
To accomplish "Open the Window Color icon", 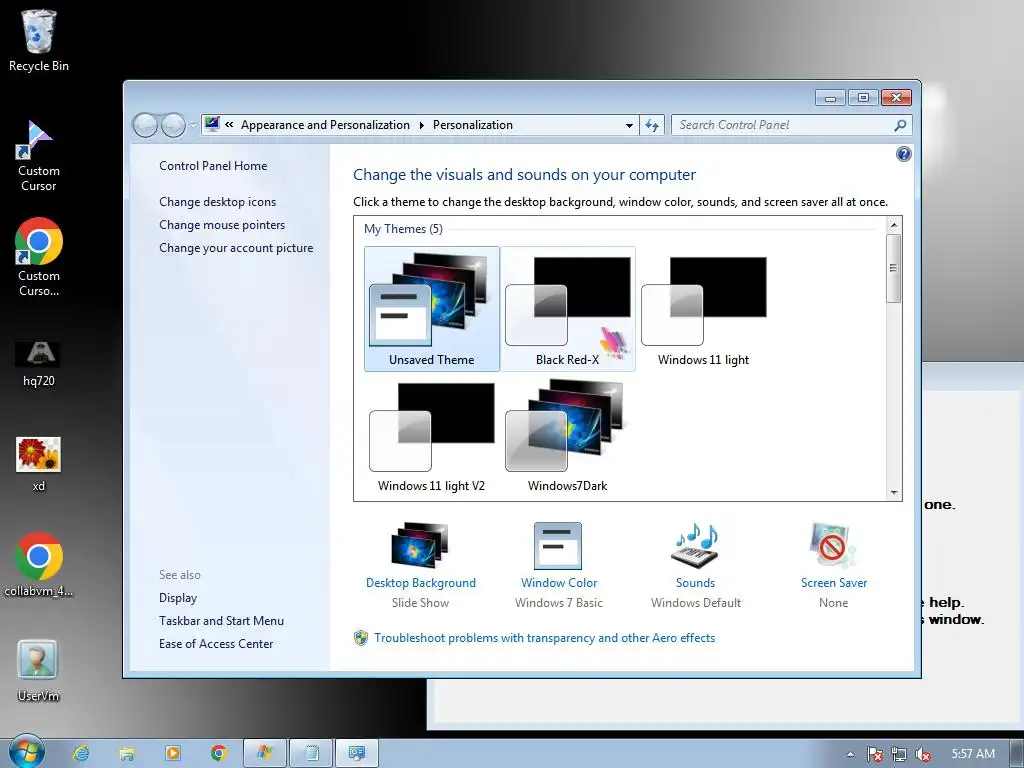I will pos(558,546).
